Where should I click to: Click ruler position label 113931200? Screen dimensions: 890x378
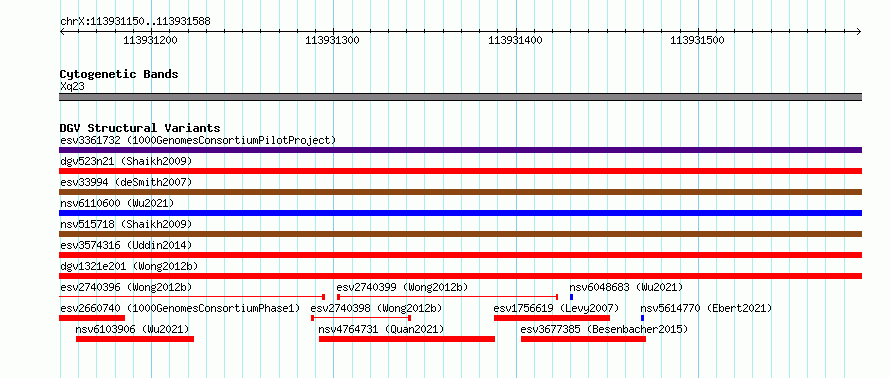coord(150,40)
